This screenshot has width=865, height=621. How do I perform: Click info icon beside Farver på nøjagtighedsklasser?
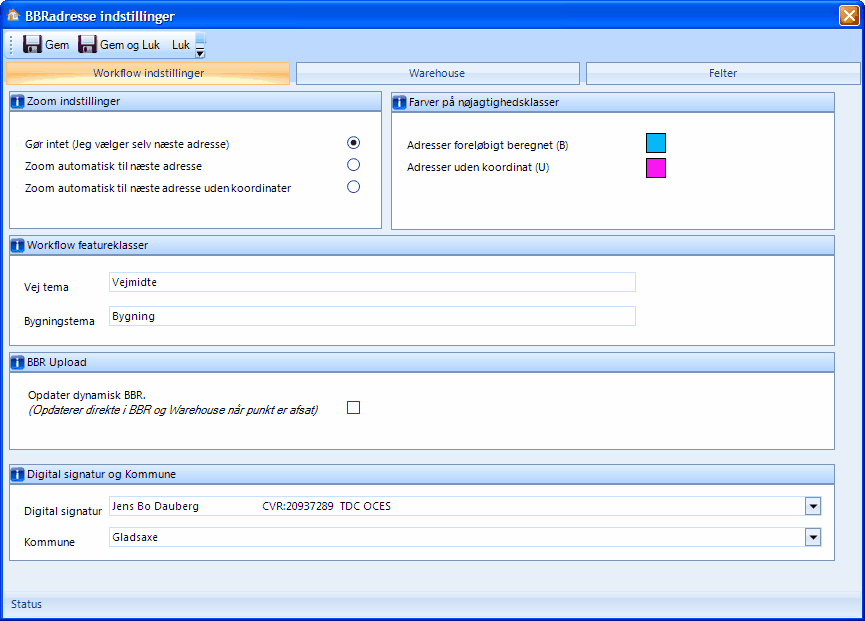pyautogui.click(x=399, y=102)
